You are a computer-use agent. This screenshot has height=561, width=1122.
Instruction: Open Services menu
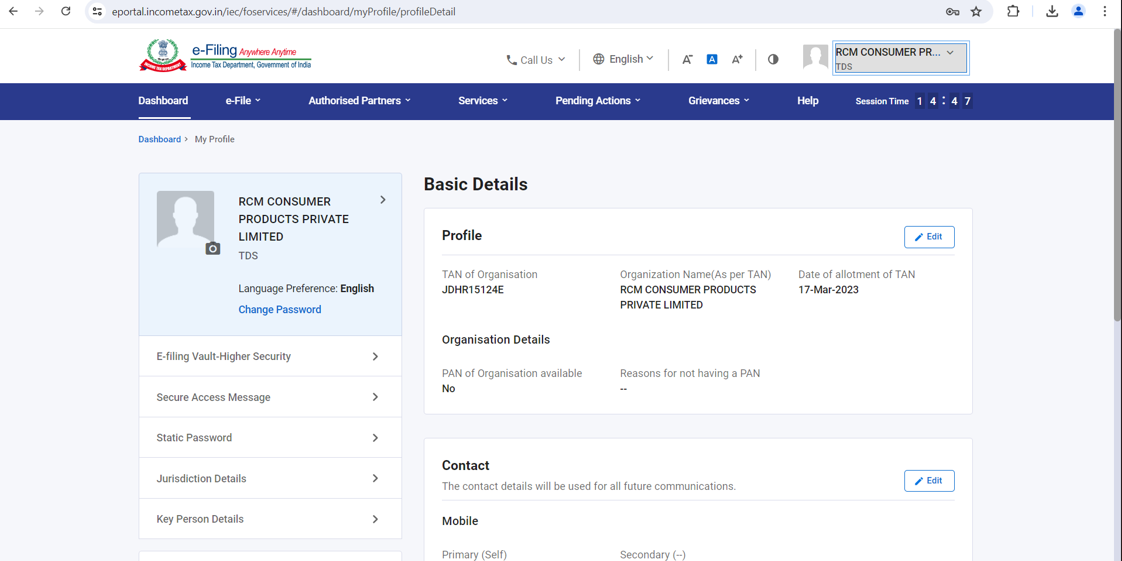(483, 101)
